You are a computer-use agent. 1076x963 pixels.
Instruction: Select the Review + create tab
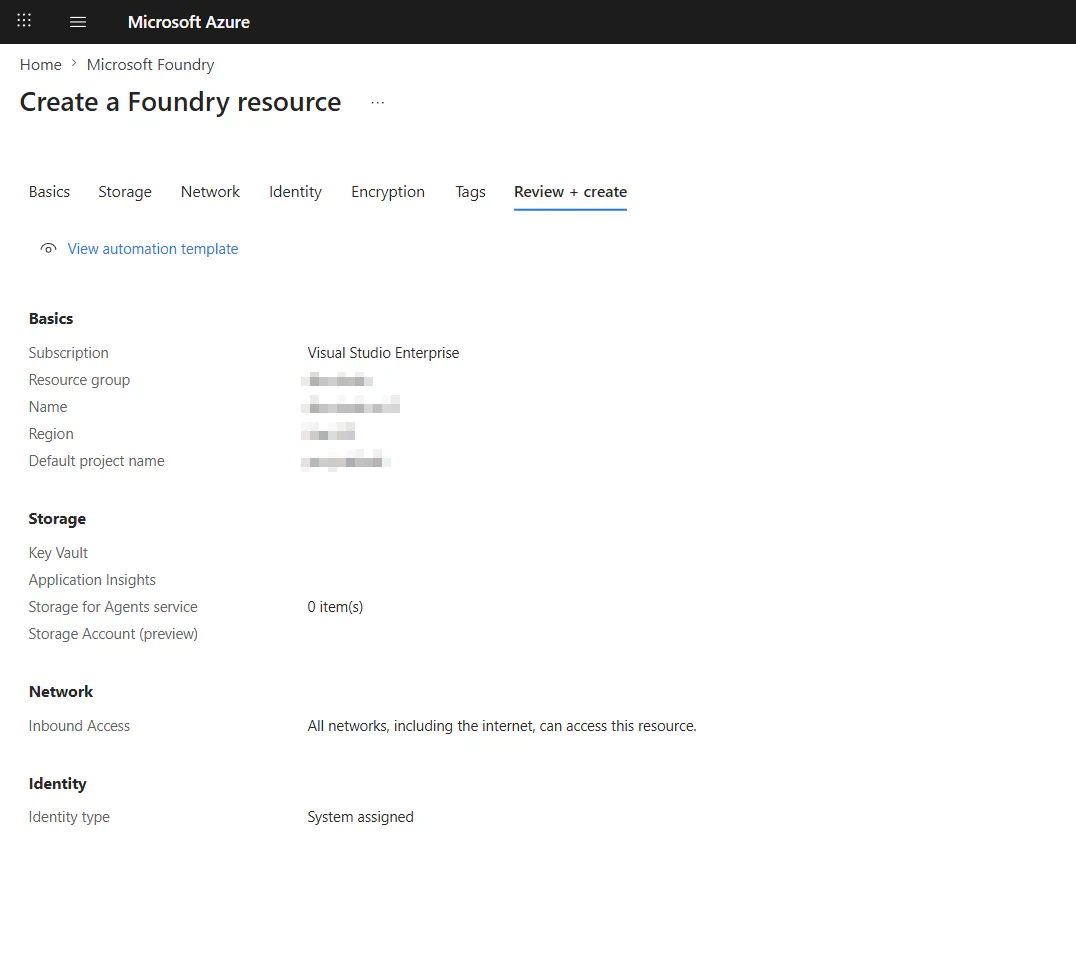570,192
